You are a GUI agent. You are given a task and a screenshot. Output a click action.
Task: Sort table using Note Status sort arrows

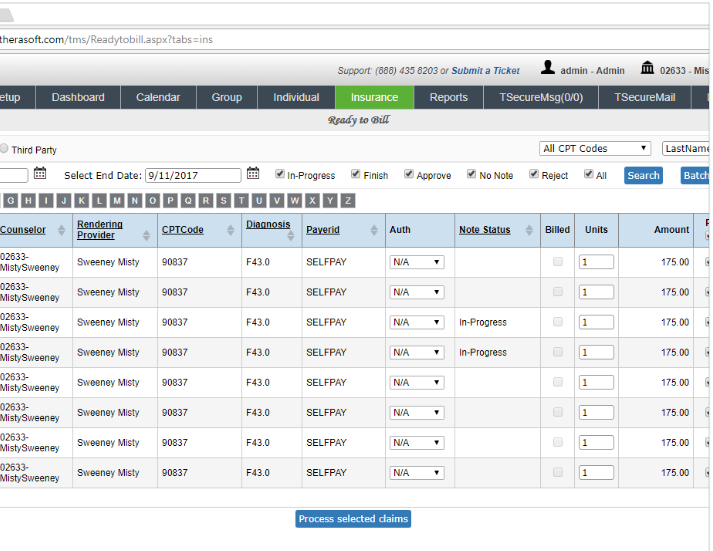529,230
